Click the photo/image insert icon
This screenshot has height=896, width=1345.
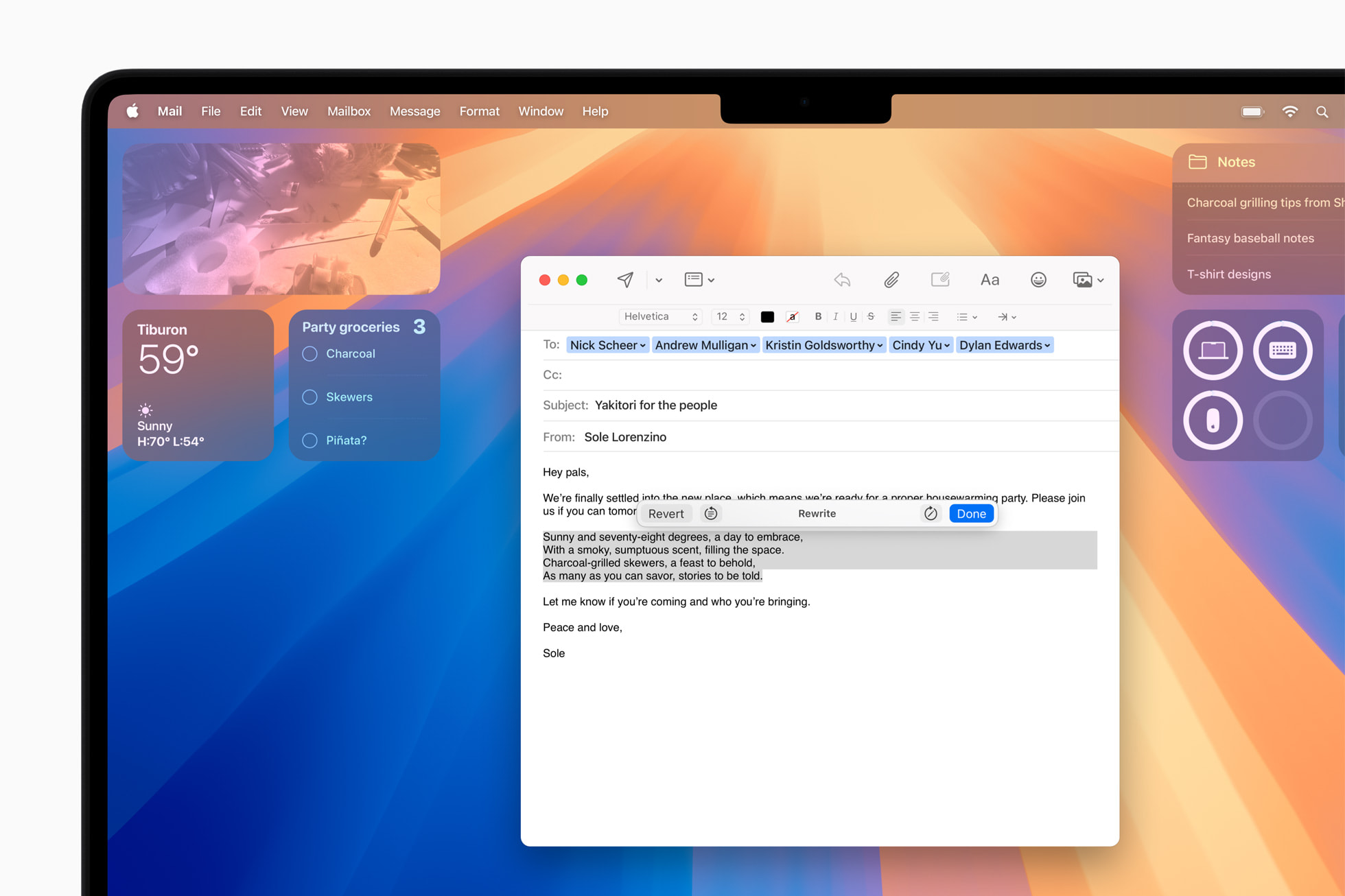[1083, 280]
